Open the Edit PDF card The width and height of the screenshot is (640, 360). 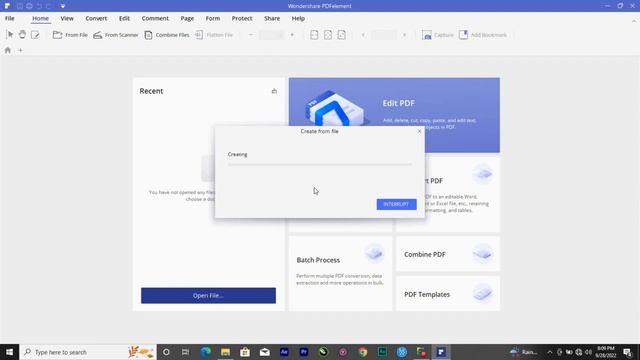(394, 115)
